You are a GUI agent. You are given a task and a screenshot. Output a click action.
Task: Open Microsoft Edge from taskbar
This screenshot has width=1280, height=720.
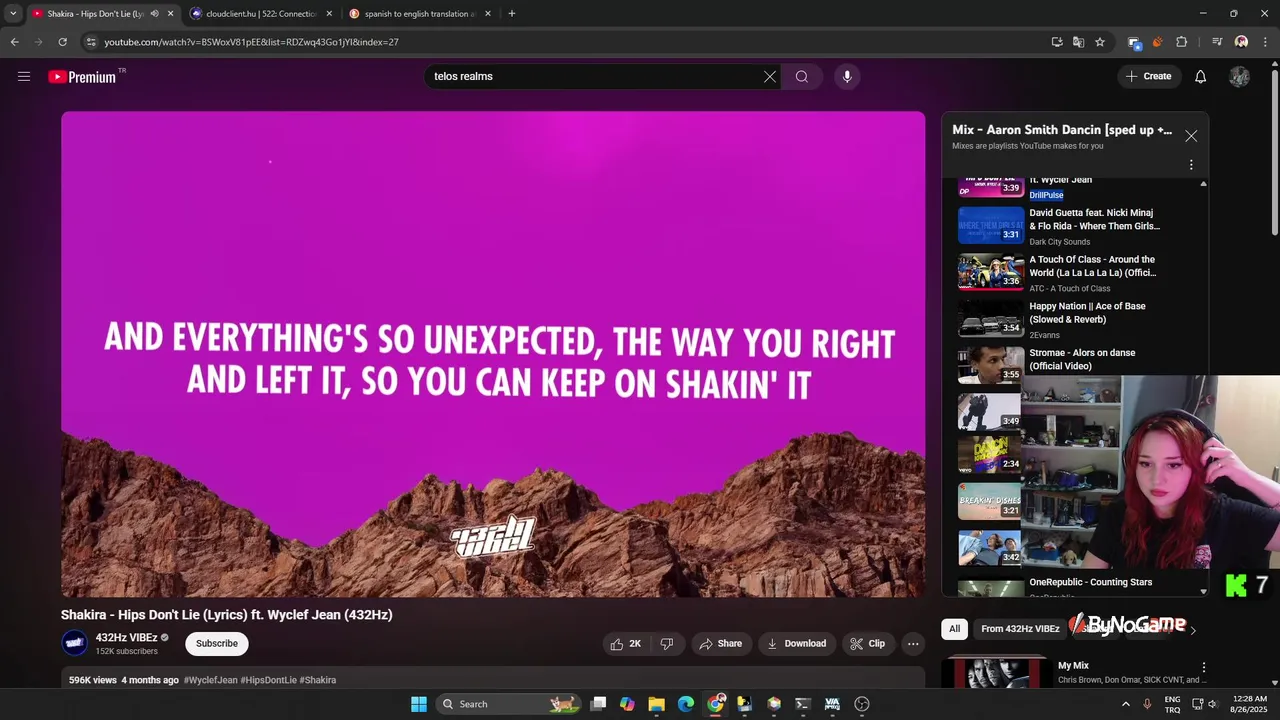(x=686, y=704)
